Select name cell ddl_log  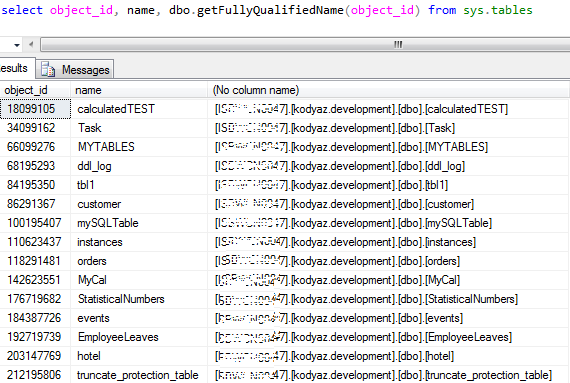point(139,166)
